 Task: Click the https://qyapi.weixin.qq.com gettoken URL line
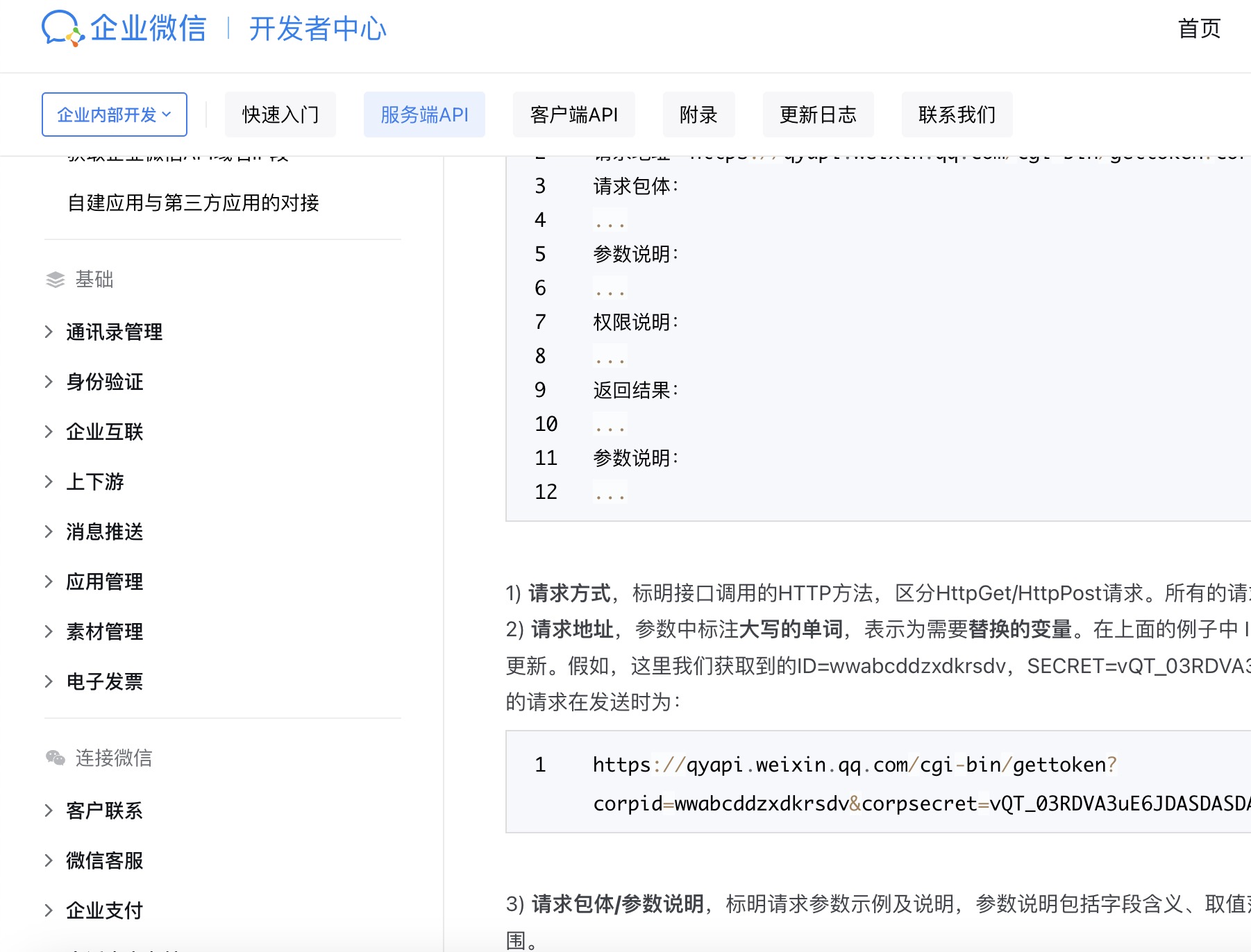coord(855,765)
